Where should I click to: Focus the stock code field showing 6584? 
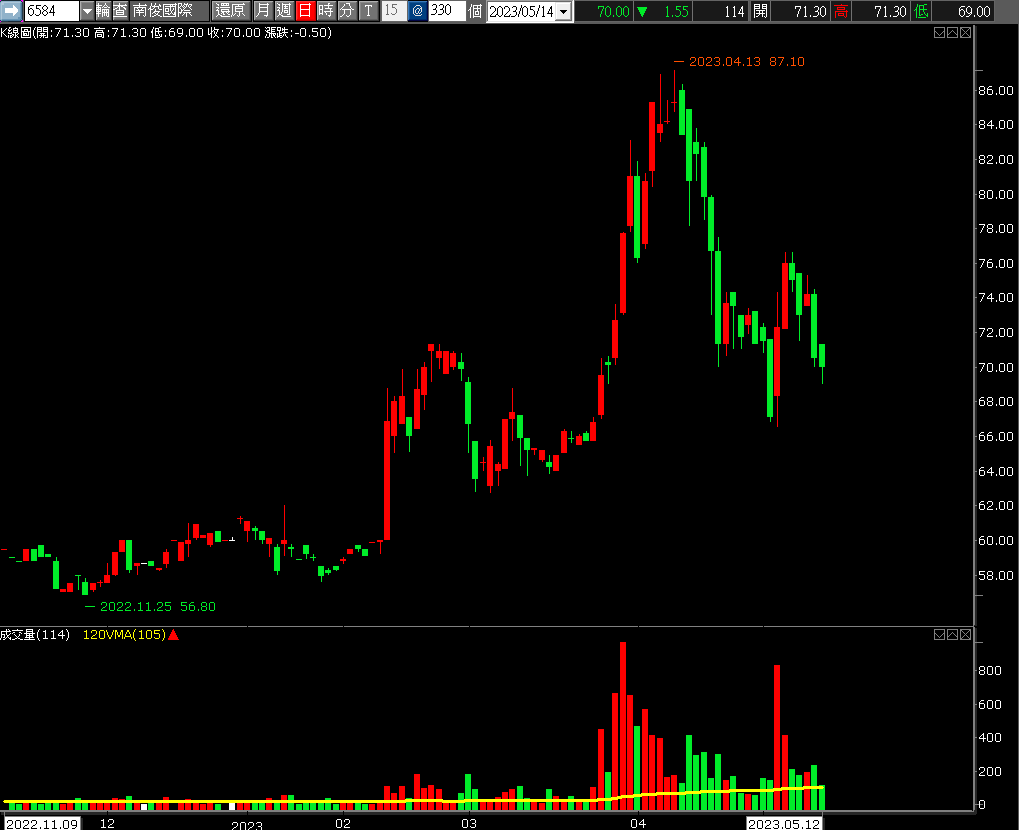[51, 10]
